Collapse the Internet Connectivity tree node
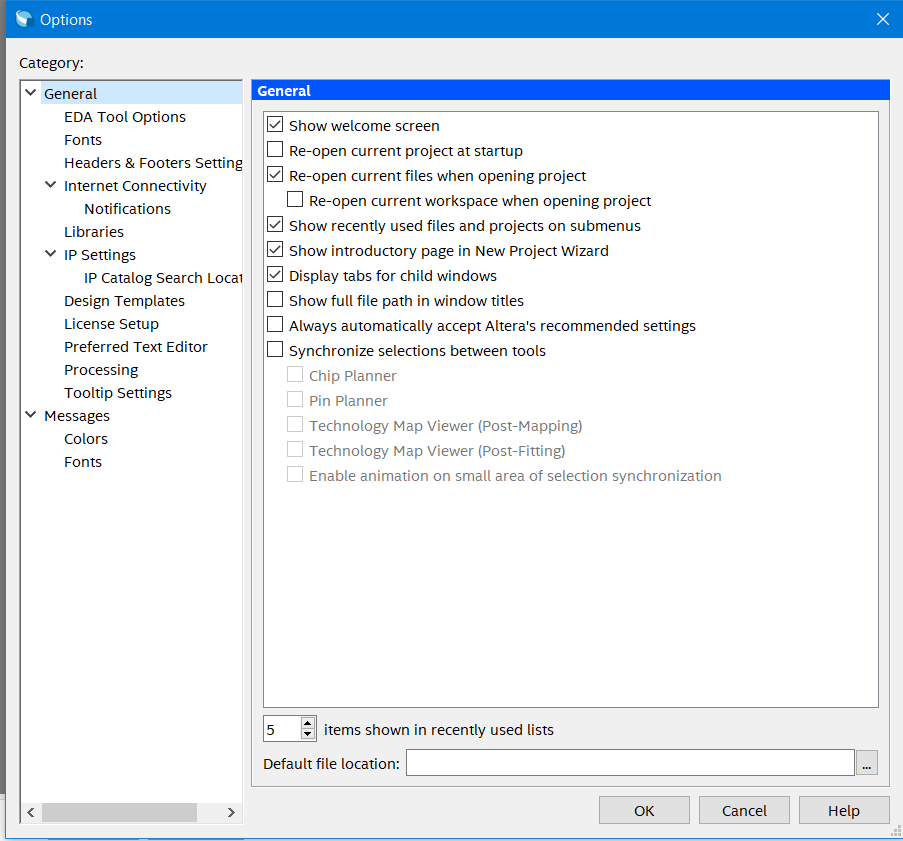Screen dimensions: 903x841 (51, 184)
